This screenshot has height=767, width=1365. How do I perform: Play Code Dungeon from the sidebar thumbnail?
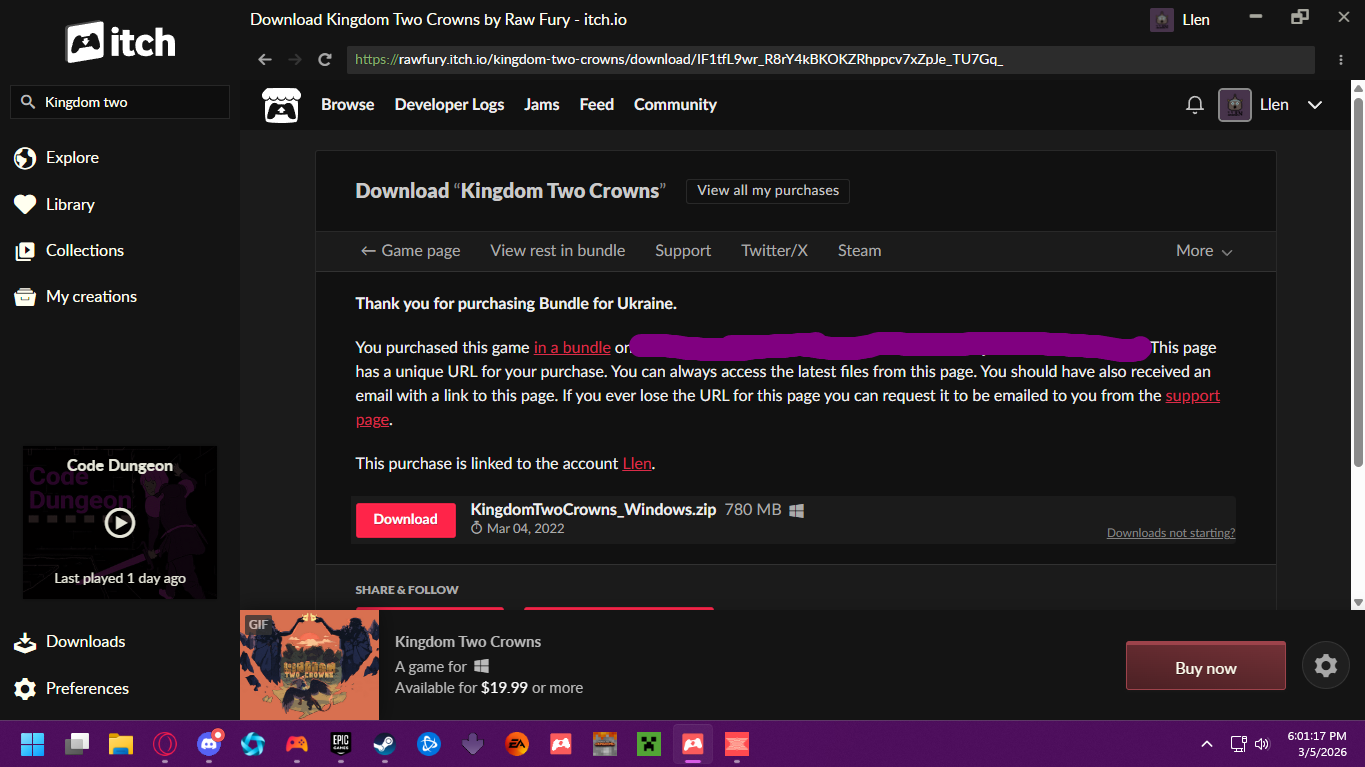click(120, 522)
